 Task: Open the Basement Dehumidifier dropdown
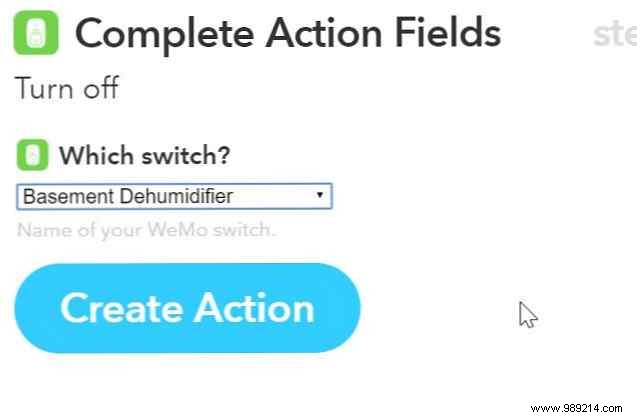click(174, 196)
